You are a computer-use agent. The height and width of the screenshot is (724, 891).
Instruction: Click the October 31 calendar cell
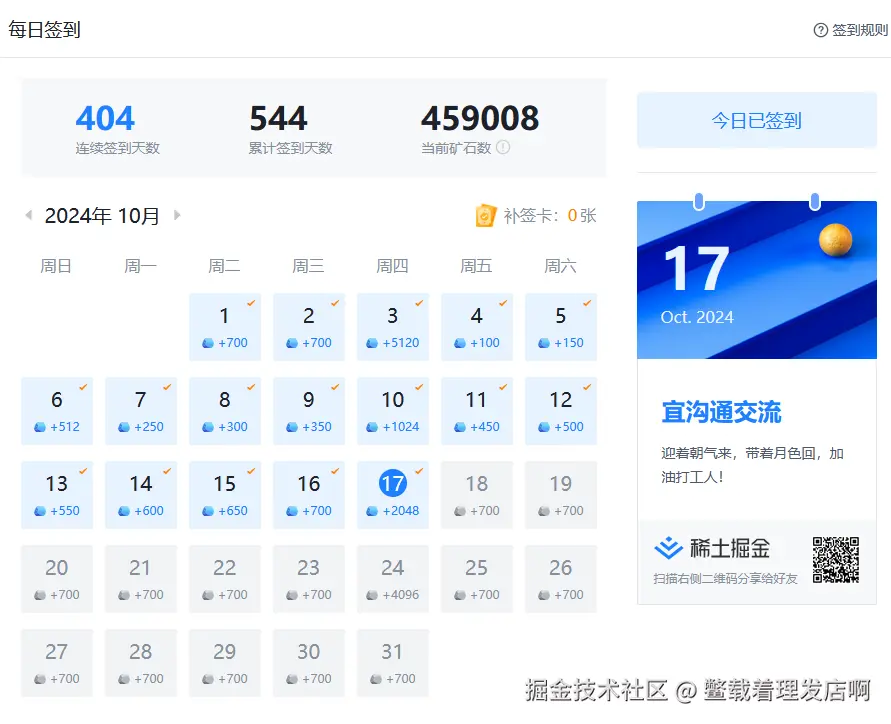coord(393,663)
